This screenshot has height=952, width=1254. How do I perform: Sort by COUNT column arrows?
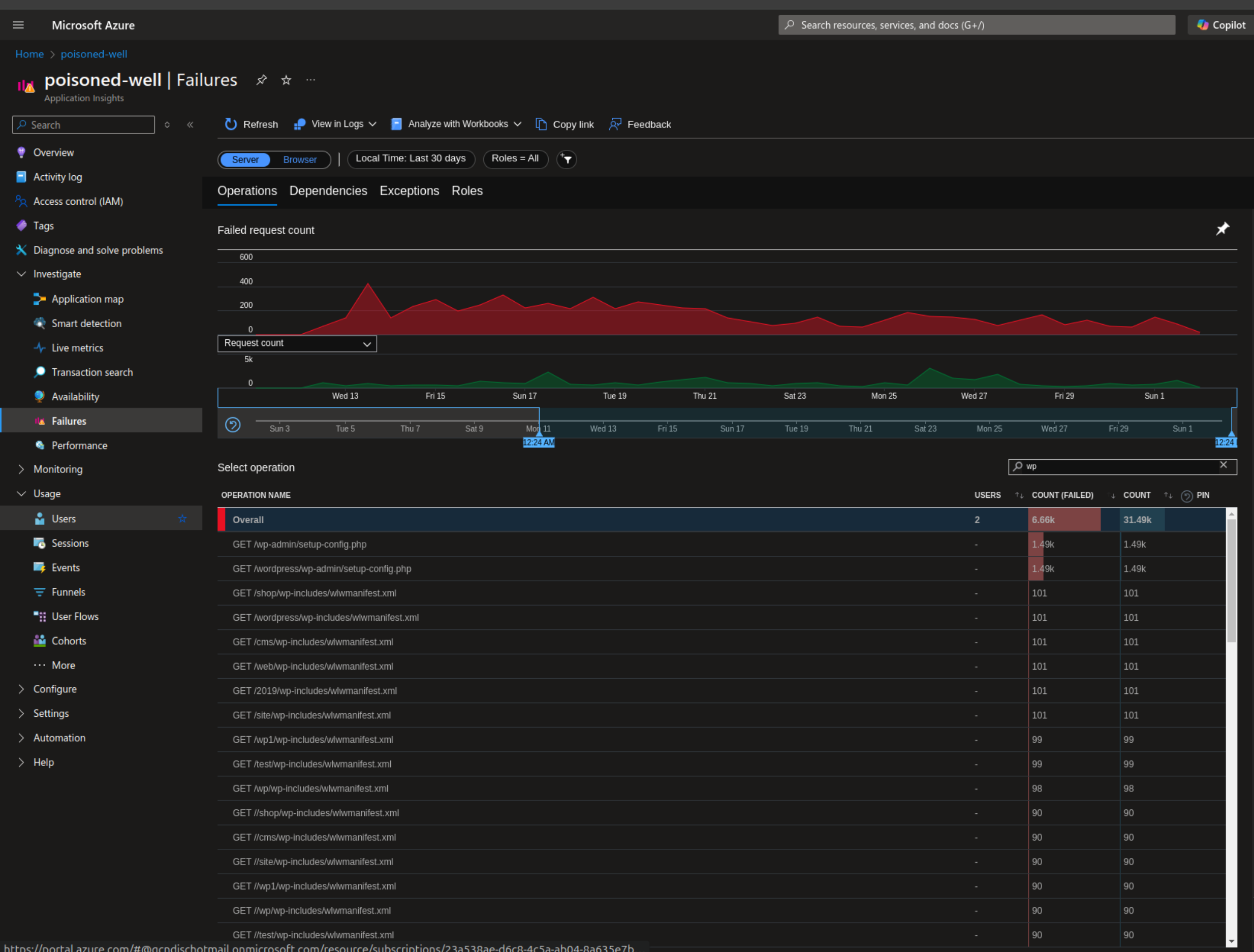click(1168, 495)
